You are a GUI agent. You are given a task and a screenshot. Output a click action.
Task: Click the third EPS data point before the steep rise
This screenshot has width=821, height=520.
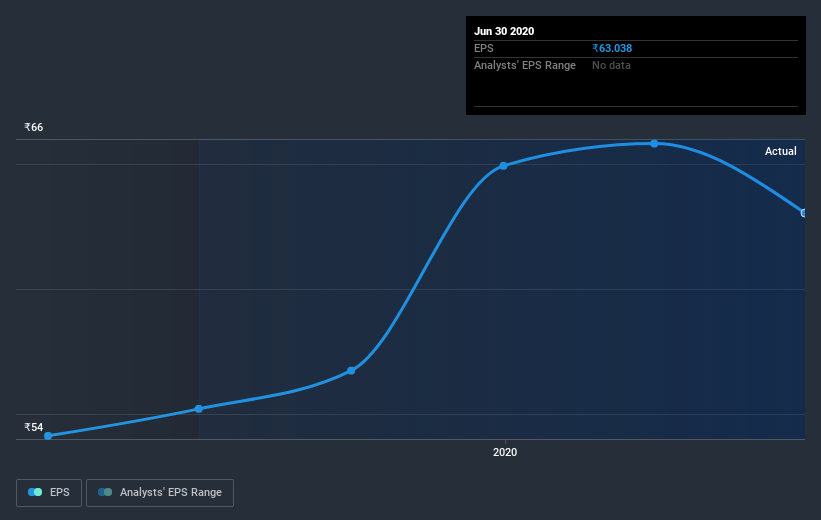351,371
